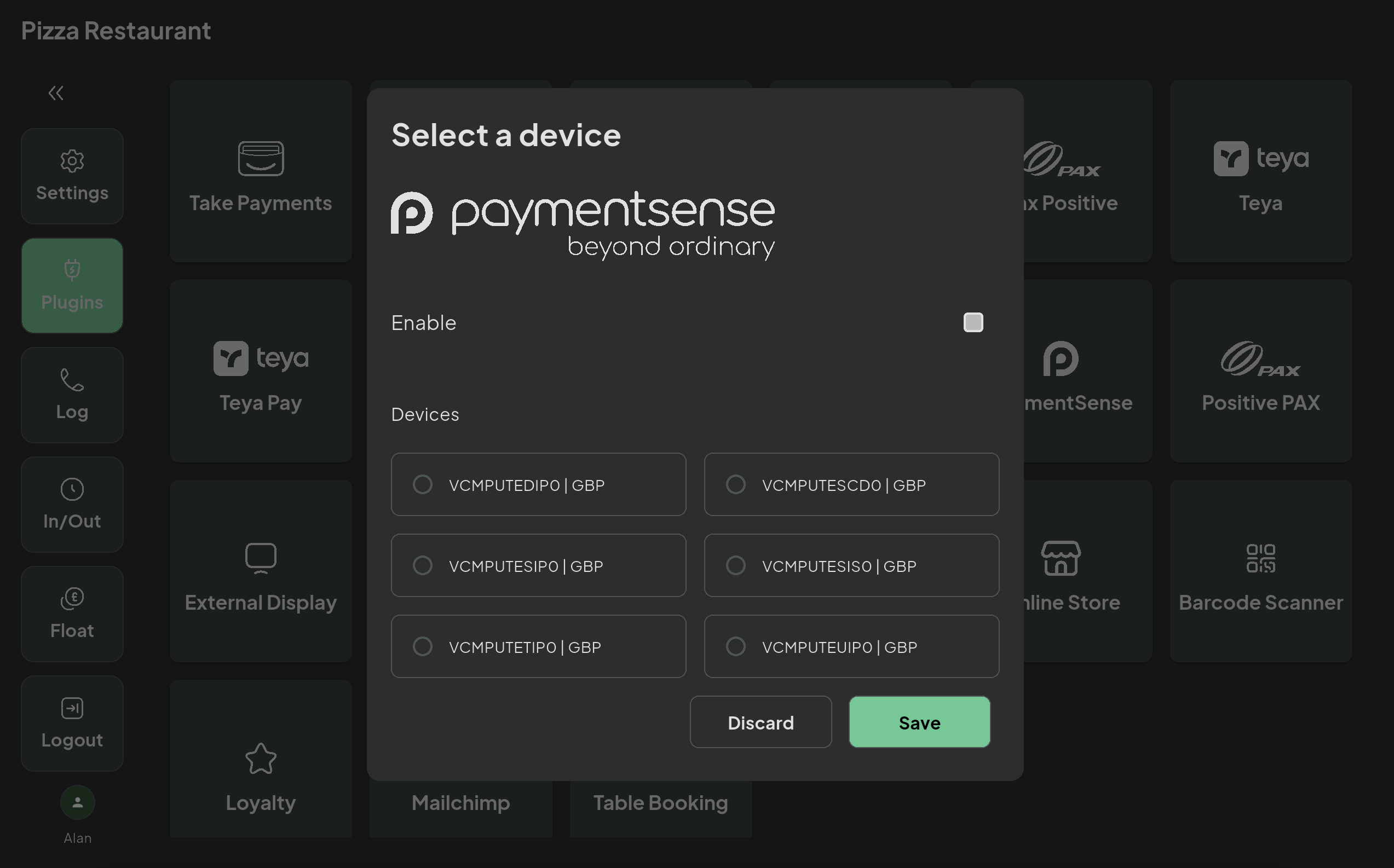Open the Loyalty star icon
Viewport: 1394px width, 868px height.
(261, 759)
